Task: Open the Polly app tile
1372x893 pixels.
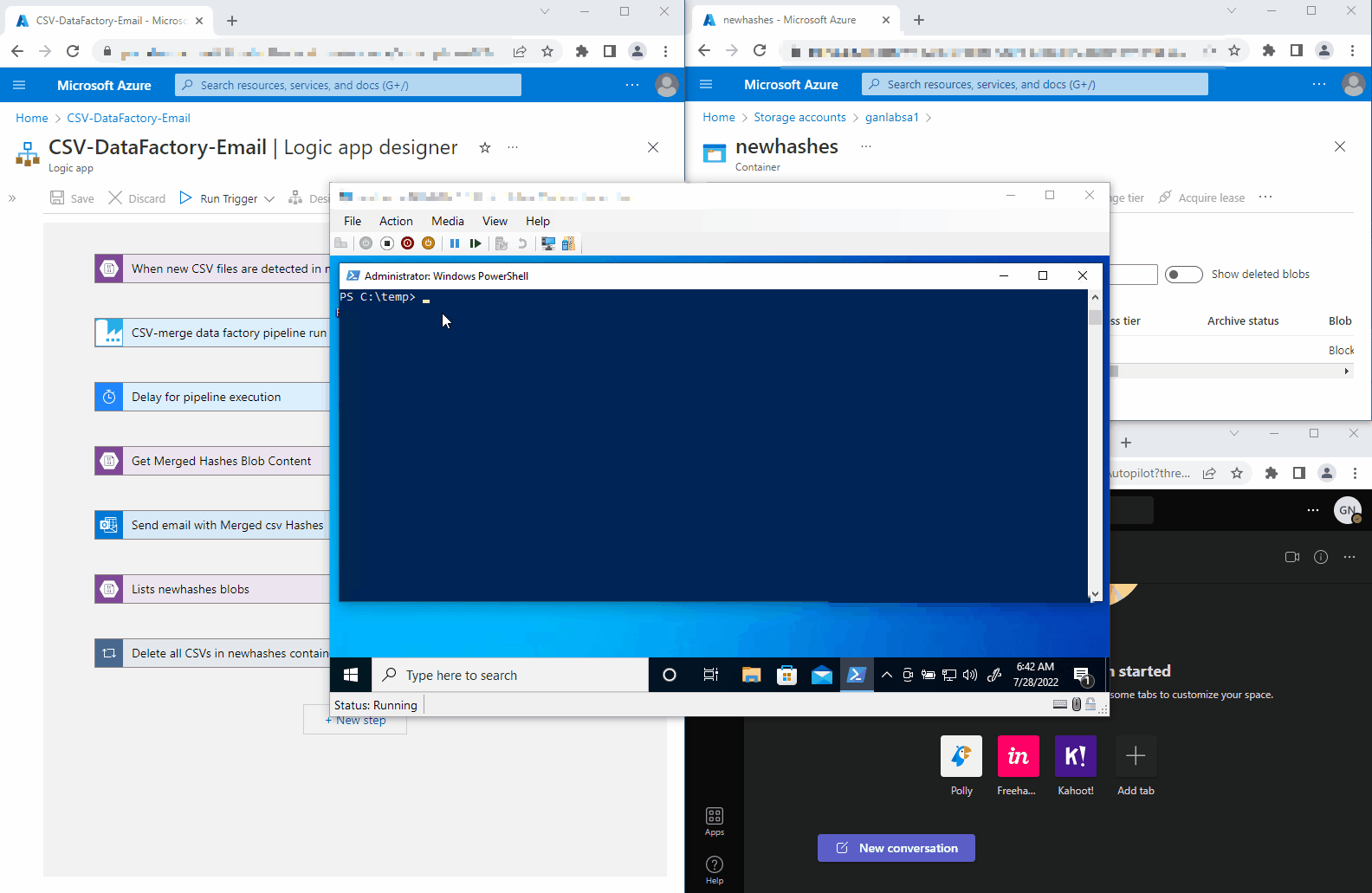Action: (x=961, y=756)
